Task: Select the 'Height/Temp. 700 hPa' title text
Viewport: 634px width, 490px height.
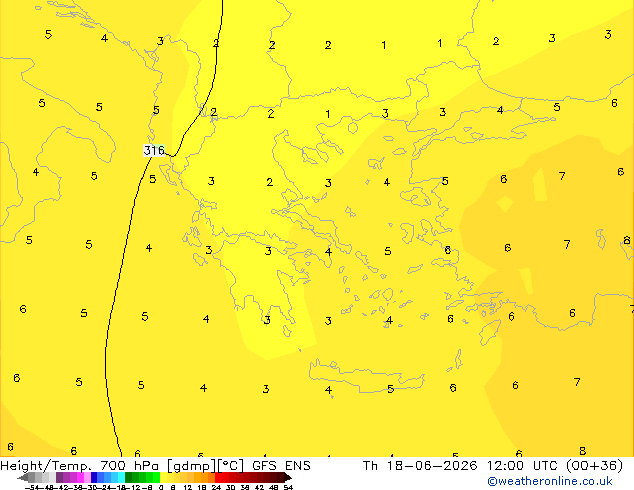Action: click(x=79, y=466)
